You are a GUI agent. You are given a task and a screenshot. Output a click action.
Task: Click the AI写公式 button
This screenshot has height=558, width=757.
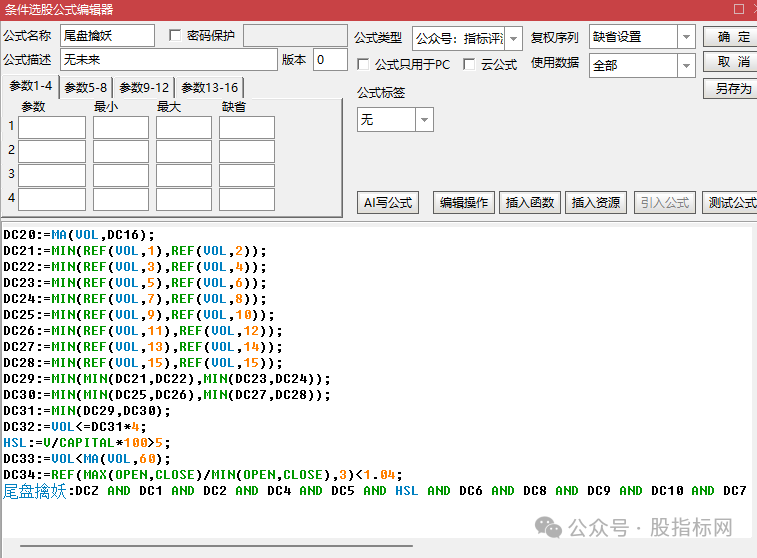tap(388, 202)
